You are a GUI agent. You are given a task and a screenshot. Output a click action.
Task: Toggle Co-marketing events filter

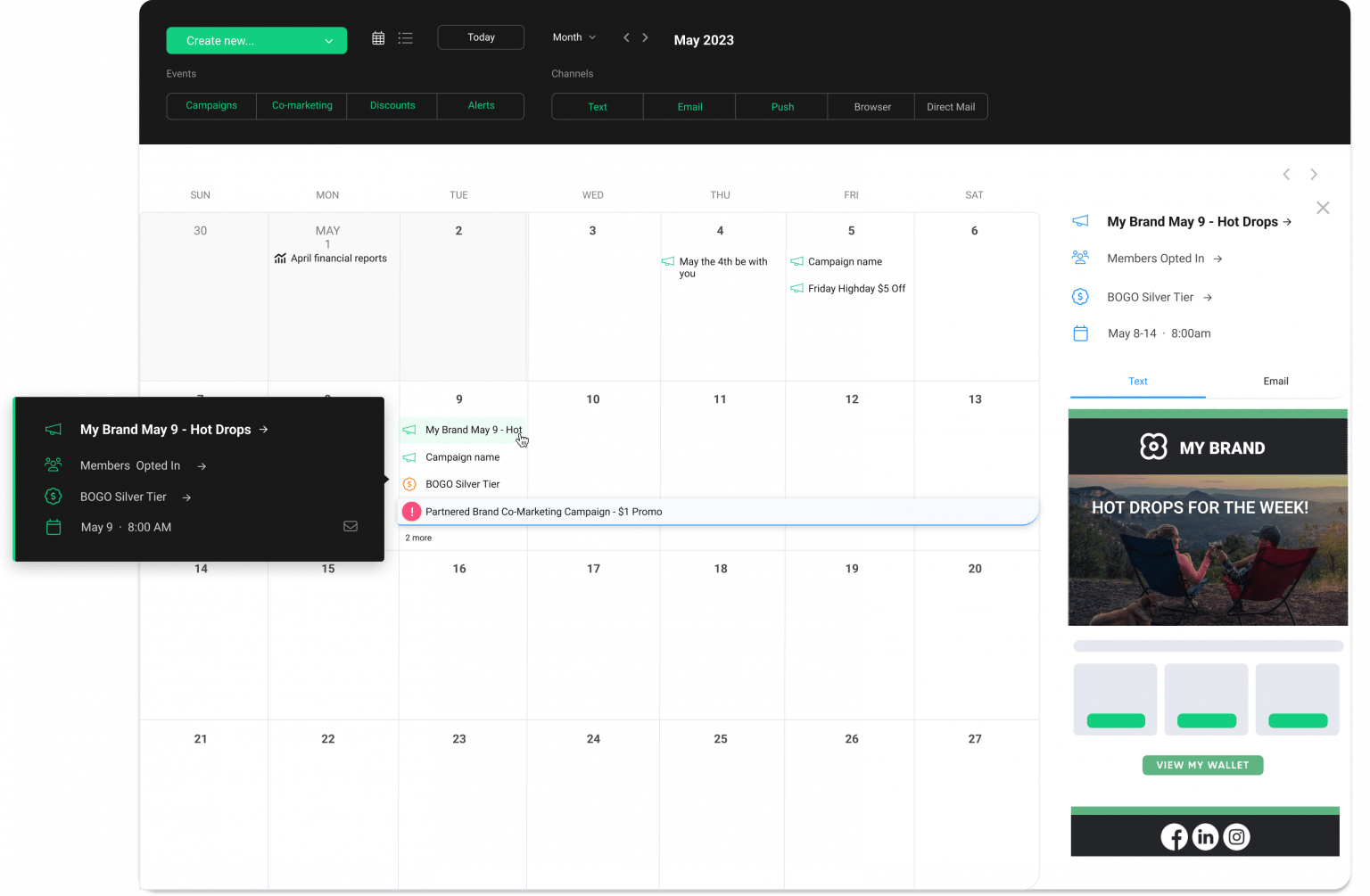[x=302, y=105]
